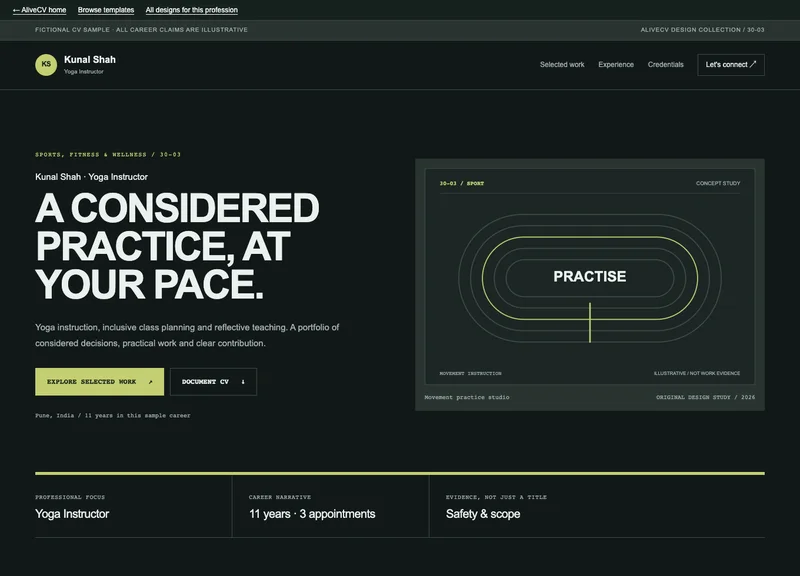Go back to AliveCV home
Image resolution: width=800 pixels, height=576 pixels.
pos(39,10)
